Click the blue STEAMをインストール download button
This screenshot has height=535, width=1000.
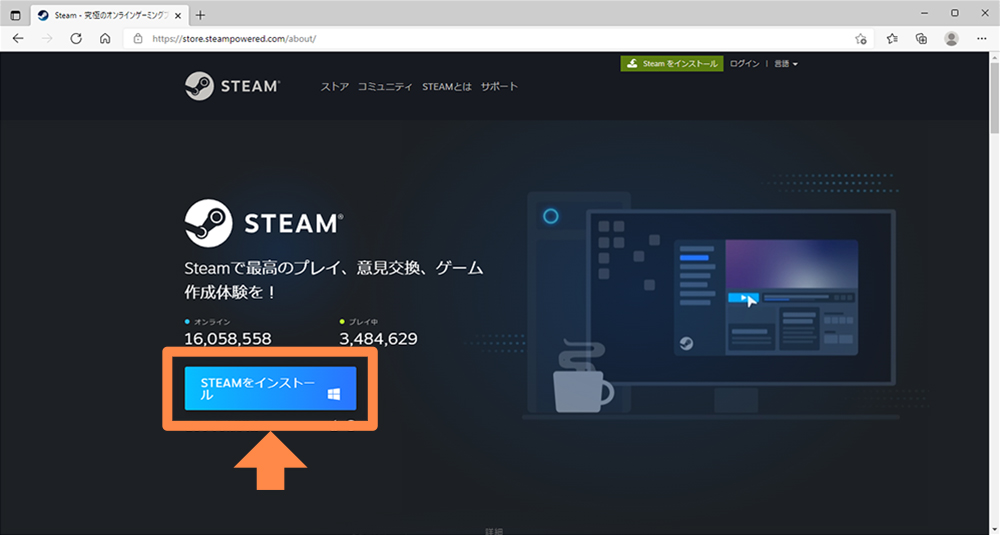270,389
